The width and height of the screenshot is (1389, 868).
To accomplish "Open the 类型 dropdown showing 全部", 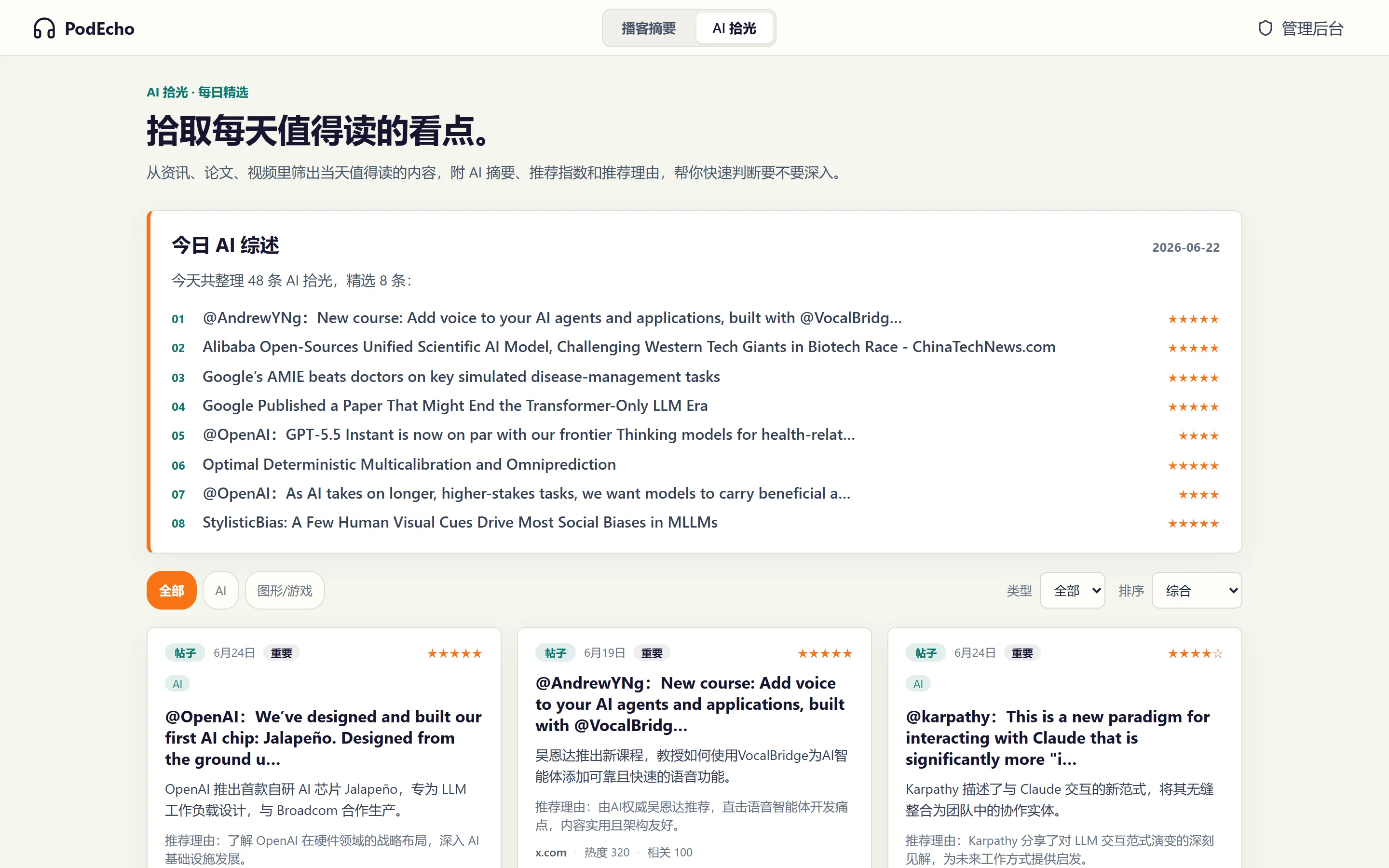I will coord(1072,590).
